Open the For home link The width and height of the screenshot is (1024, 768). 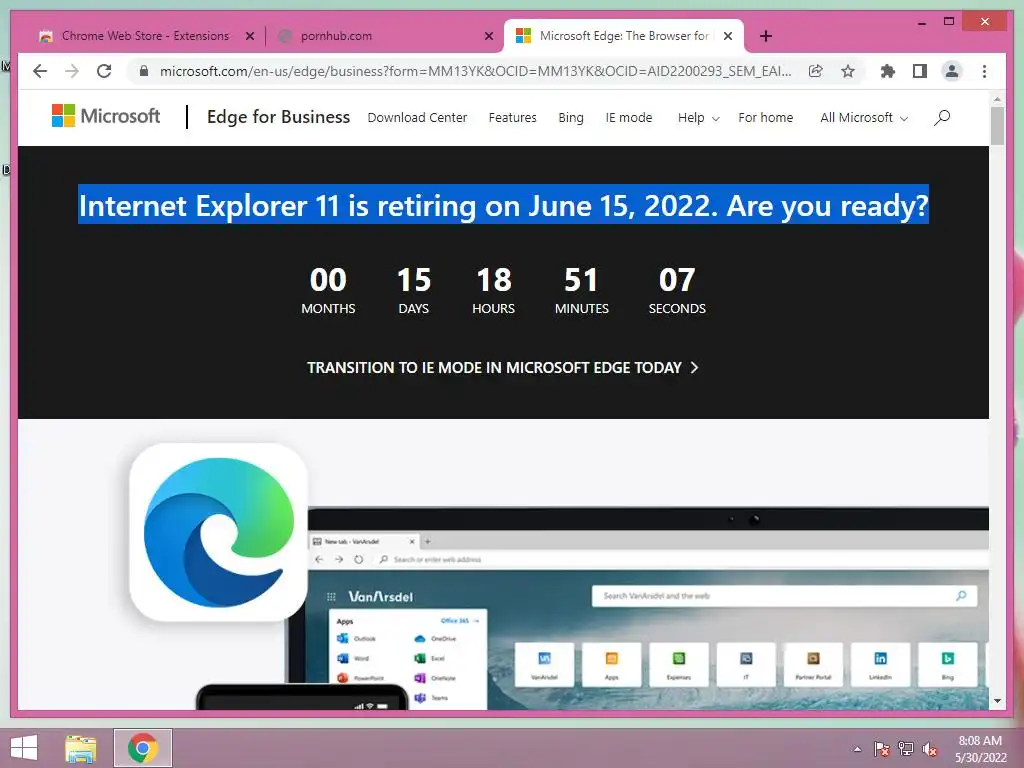click(765, 118)
